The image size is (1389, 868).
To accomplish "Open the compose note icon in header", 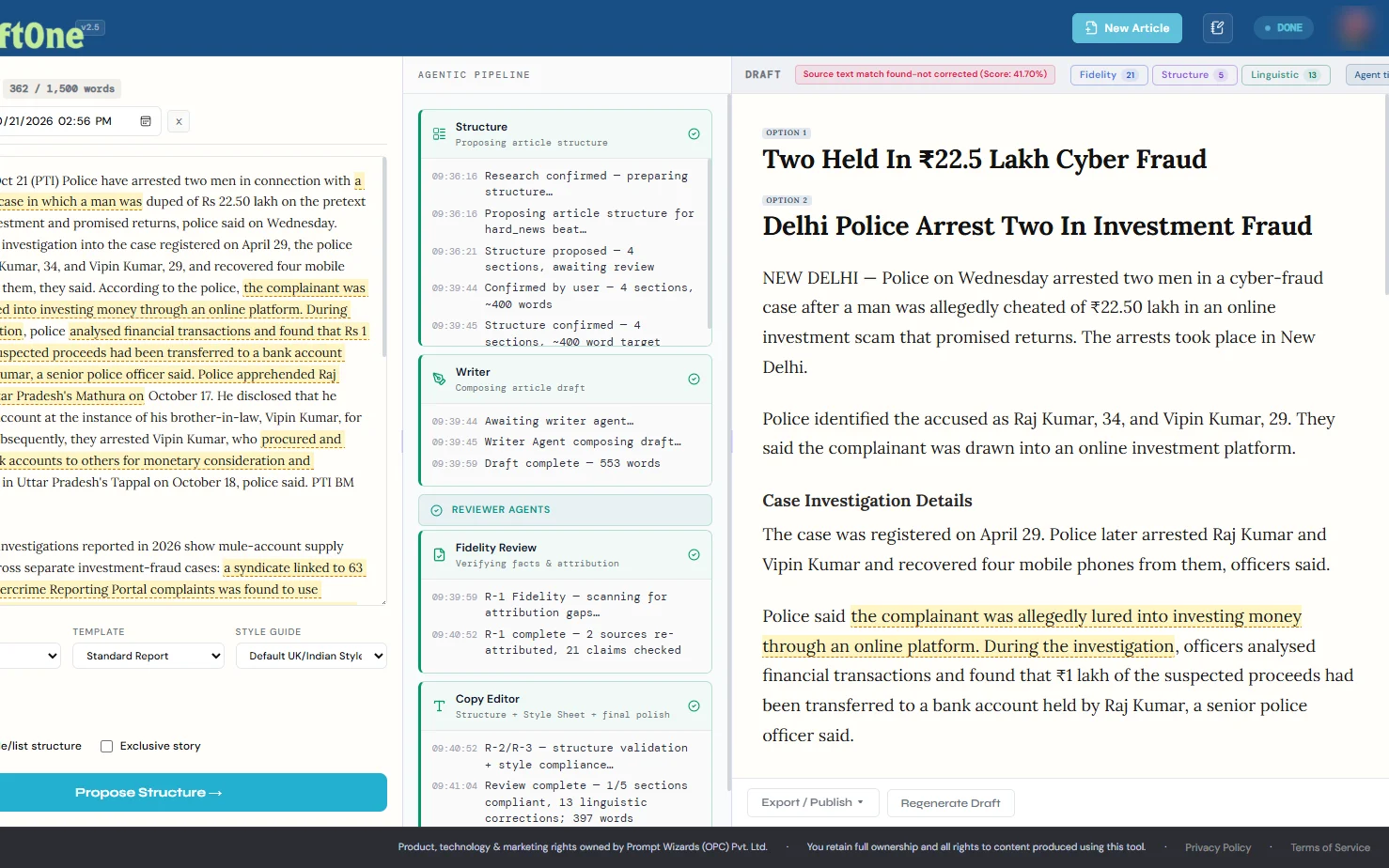I will click(x=1217, y=28).
